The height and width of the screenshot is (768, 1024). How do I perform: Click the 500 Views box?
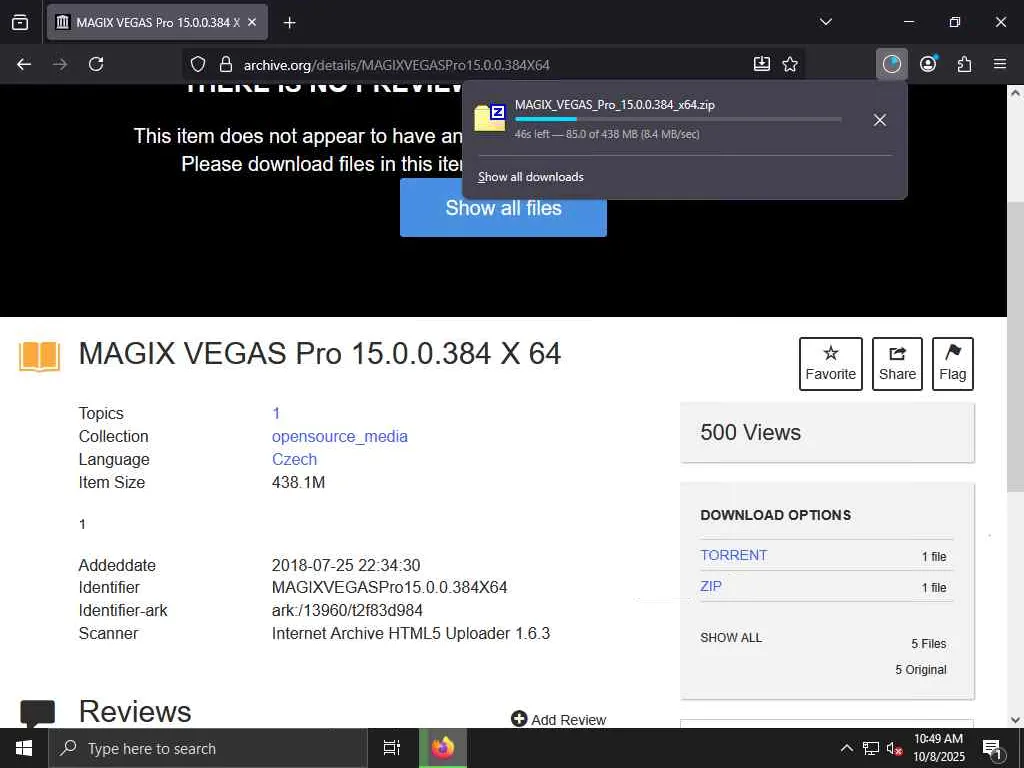pos(827,432)
